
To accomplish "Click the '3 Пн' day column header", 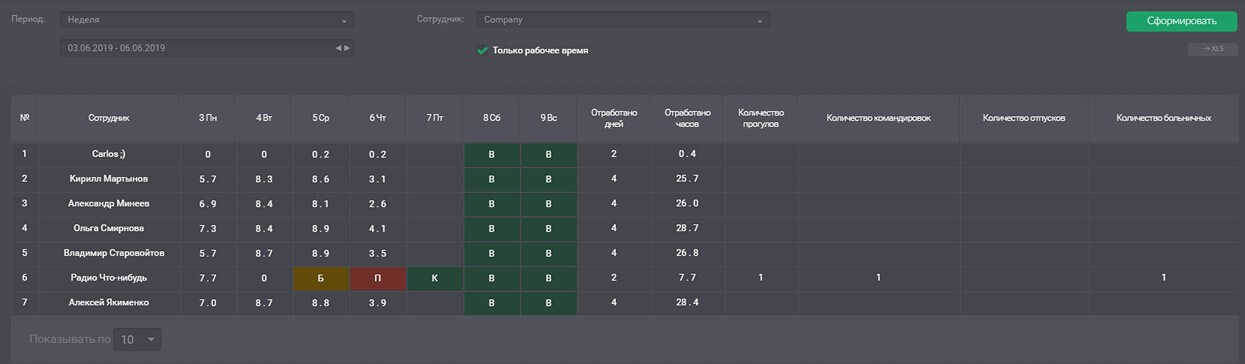I will point(207,118).
